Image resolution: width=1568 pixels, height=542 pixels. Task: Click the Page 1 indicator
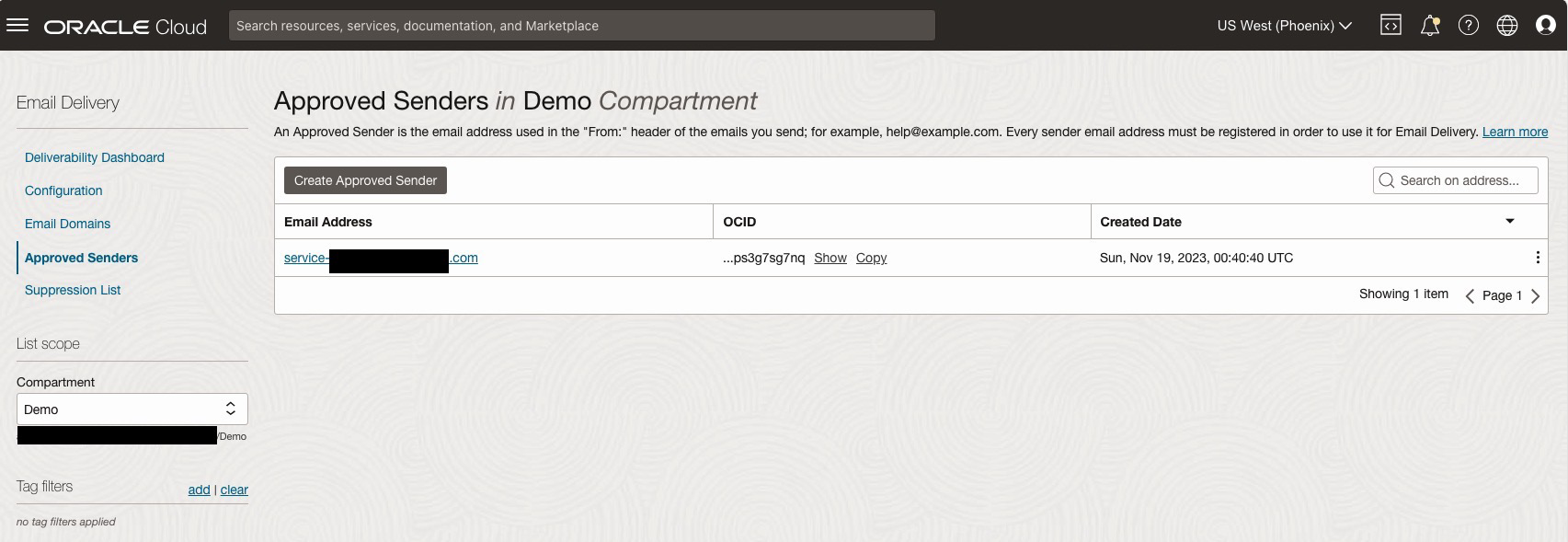pyautogui.click(x=1502, y=295)
